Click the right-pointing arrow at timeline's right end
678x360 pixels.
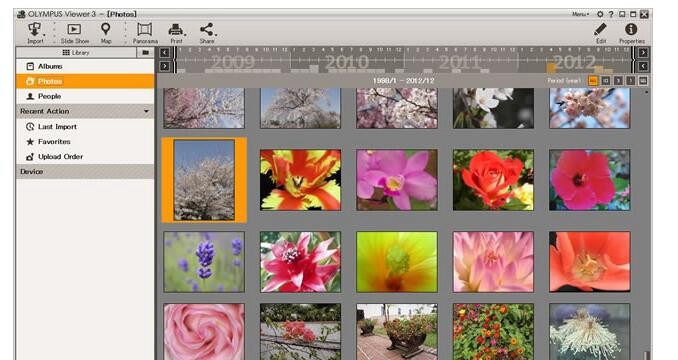pos(643,53)
